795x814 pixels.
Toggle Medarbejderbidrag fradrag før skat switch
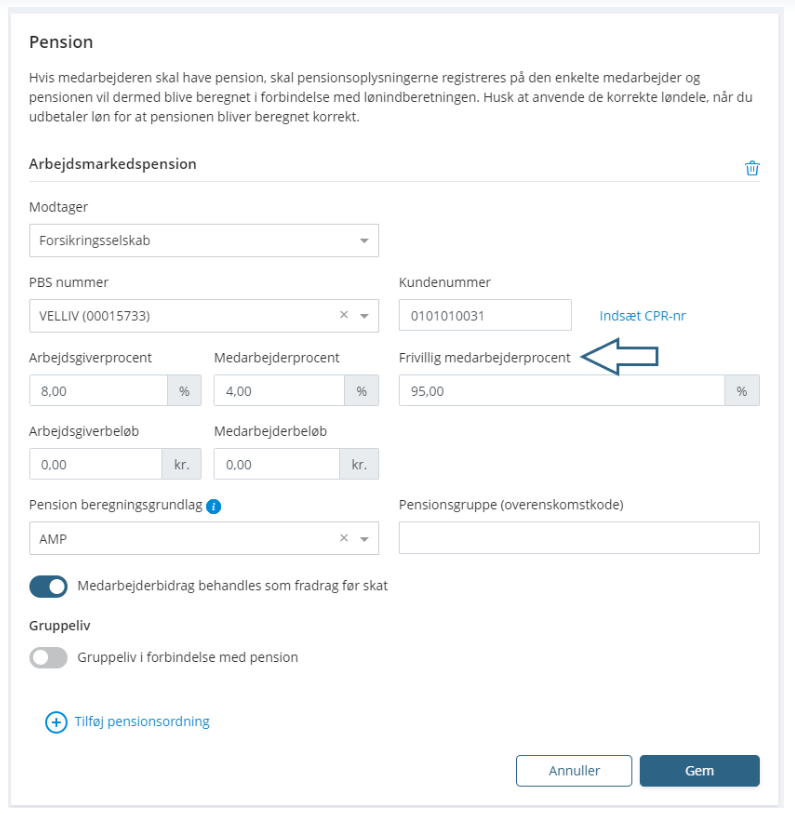click(x=48, y=586)
